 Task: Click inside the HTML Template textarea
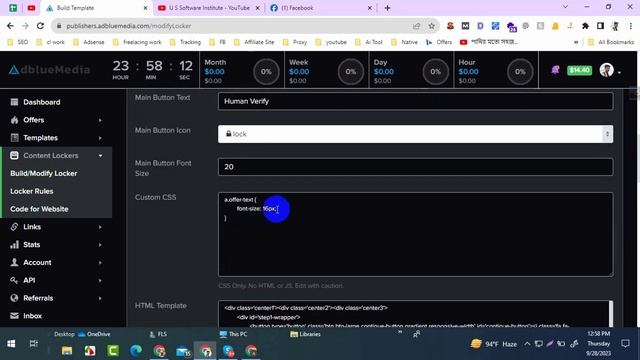(415, 314)
